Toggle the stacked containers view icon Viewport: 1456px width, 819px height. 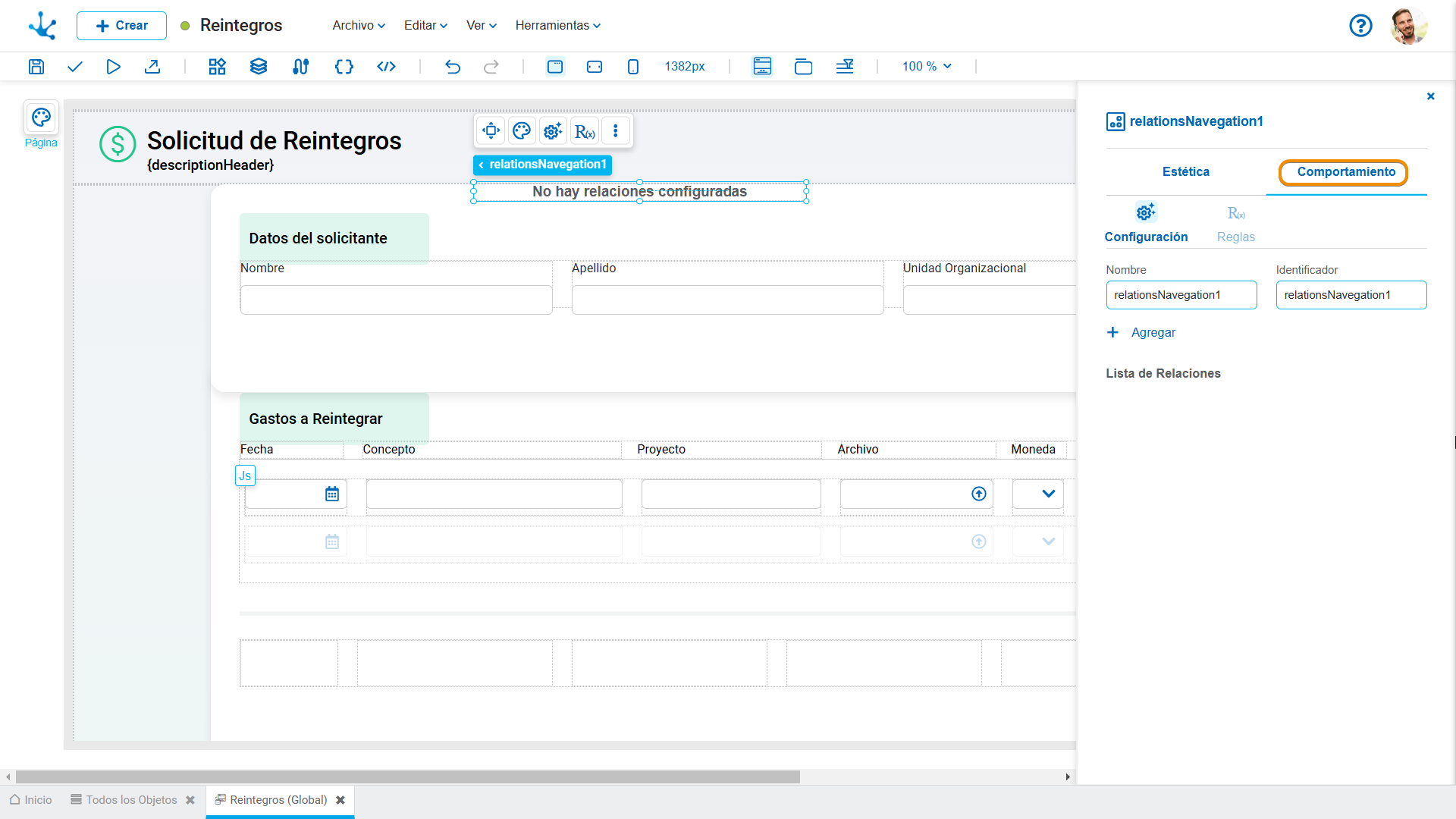[803, 67]
